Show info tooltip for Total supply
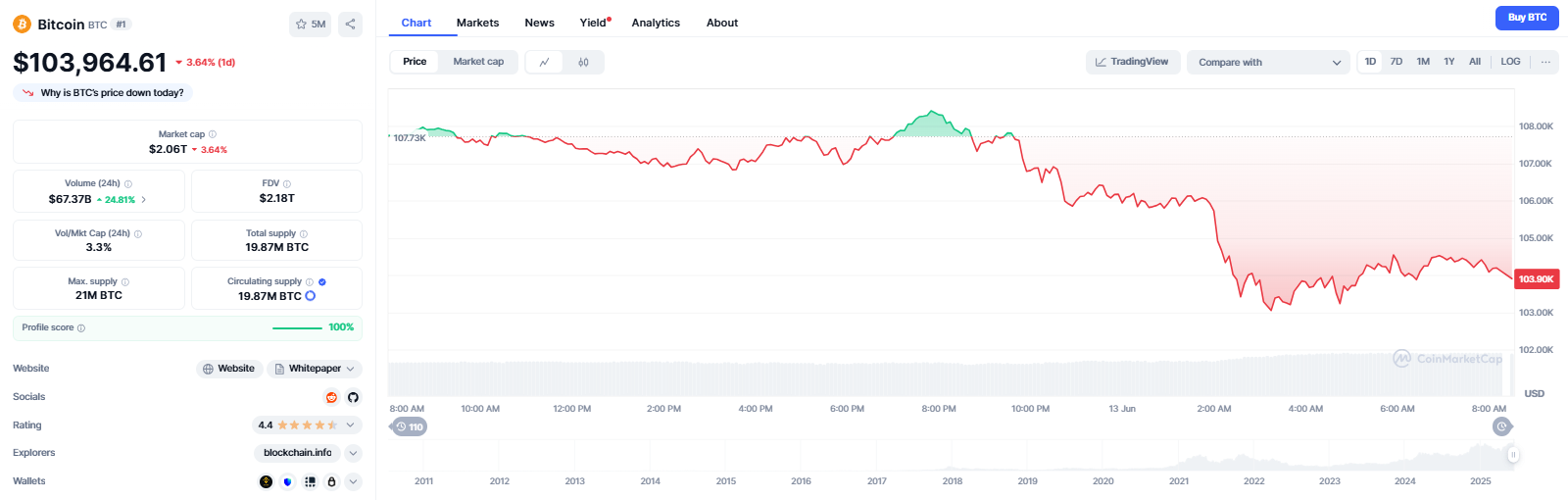This screenshot has width=1568, height=500. [x=304, y=233]
